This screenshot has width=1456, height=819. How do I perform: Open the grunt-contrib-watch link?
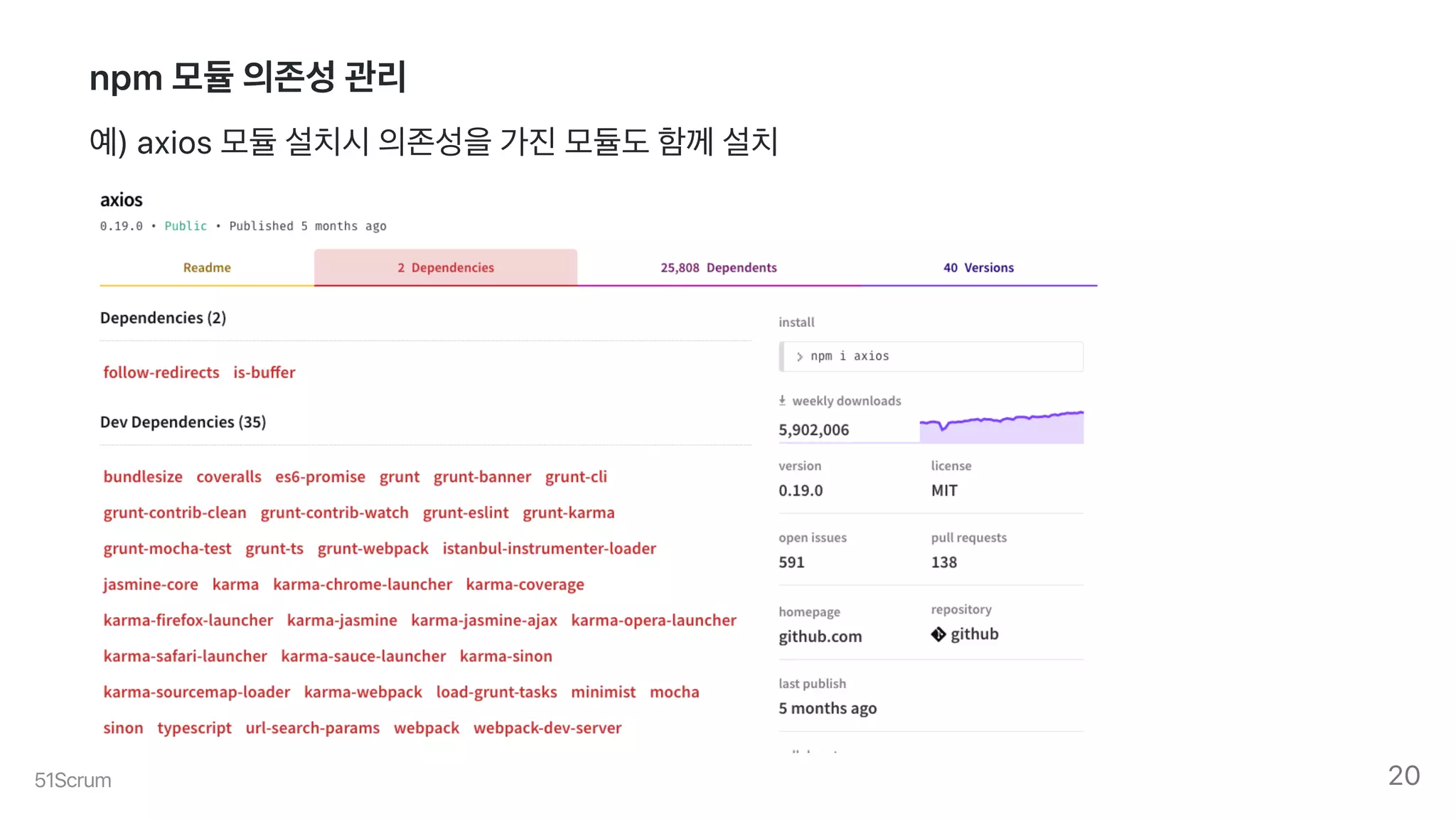coord(335,513)
